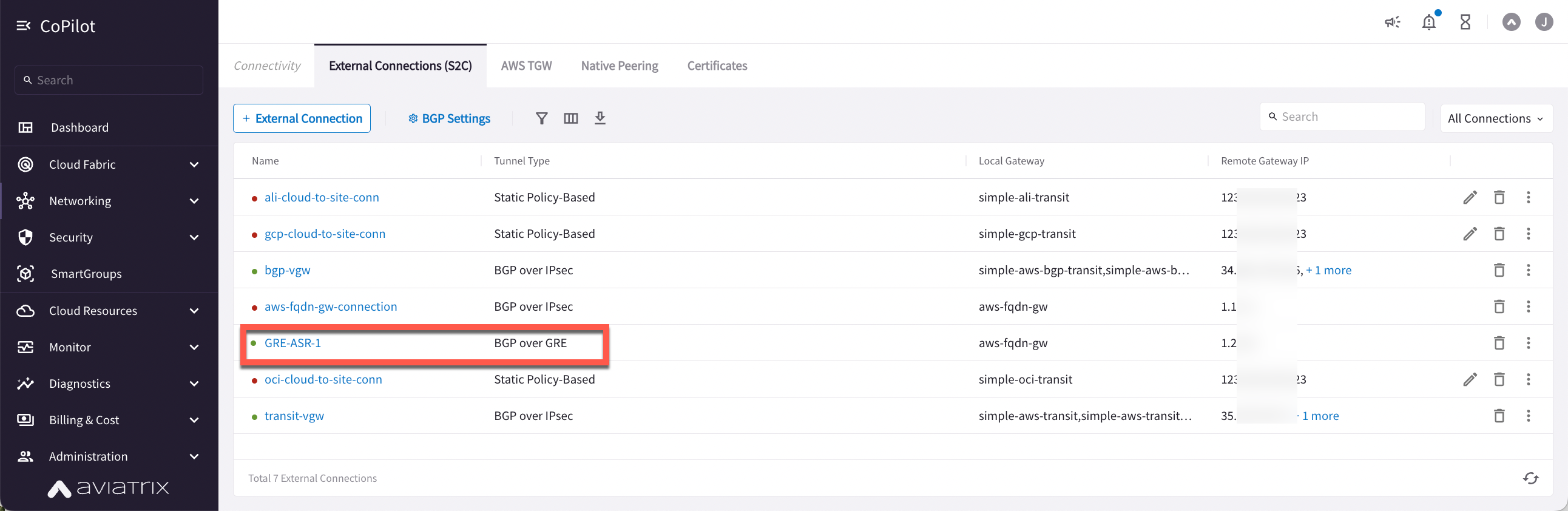Viewport: 1568px width, 511px height.
Task: Click the add External Connection button
Action: click(302, 118)
